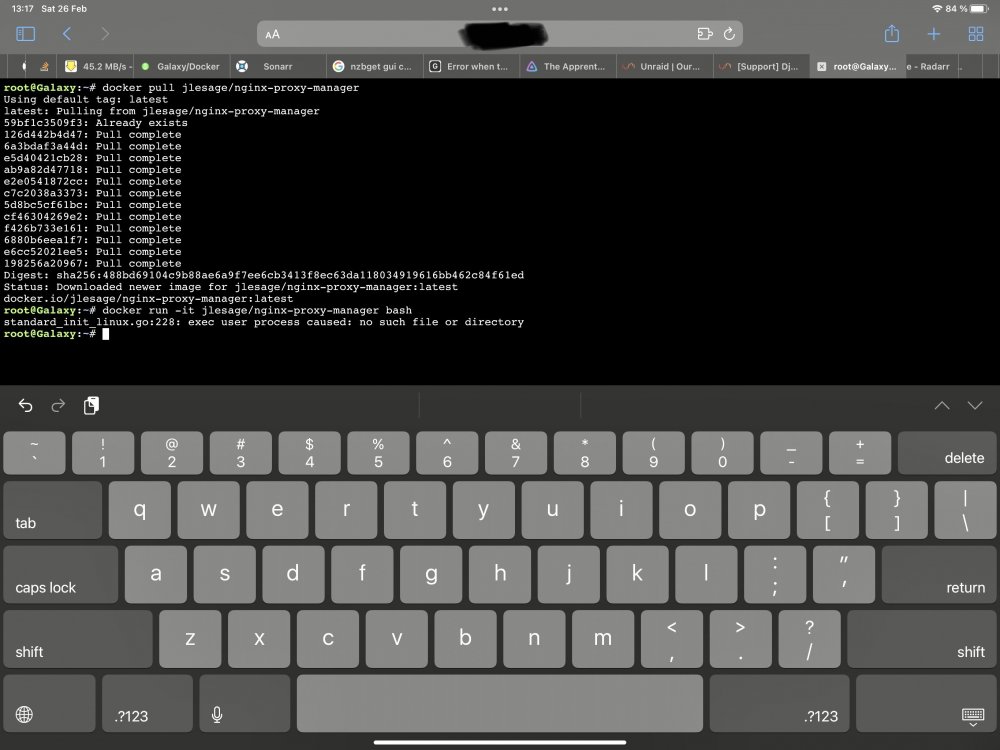This screenshot has width=1000, height=750.
Task: Switch to the Unraid | Our... tab
Action: [663, 66]
